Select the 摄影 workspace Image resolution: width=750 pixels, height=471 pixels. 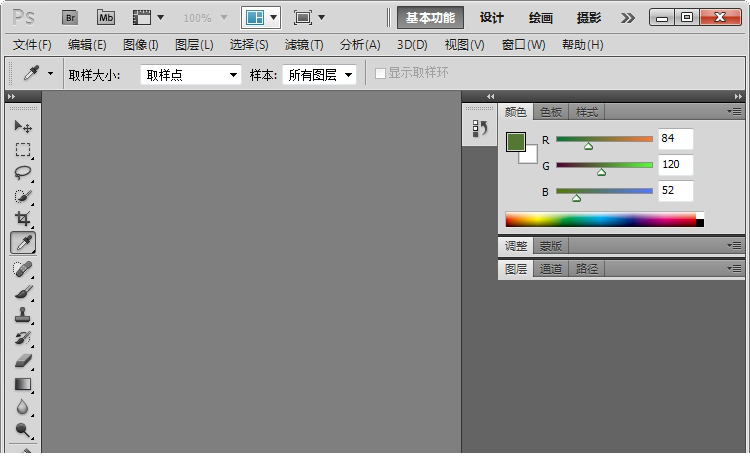point(588,18)
